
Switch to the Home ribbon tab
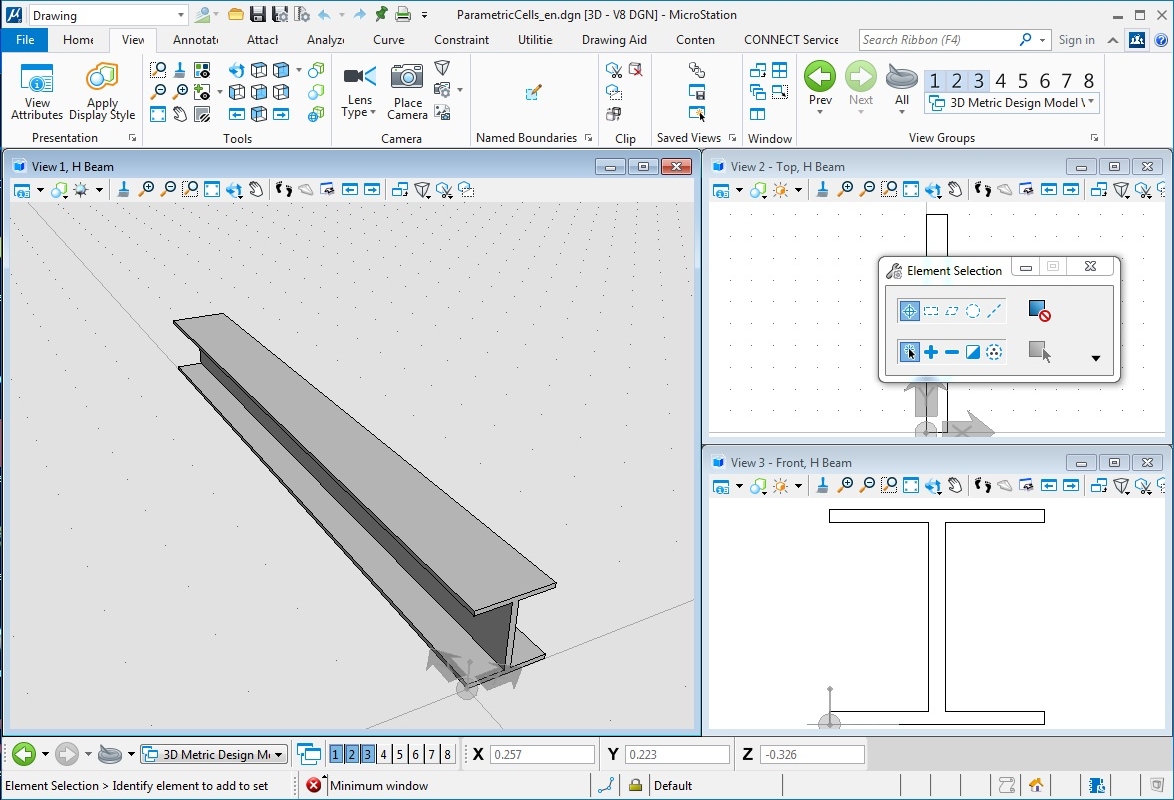[78, 40]
